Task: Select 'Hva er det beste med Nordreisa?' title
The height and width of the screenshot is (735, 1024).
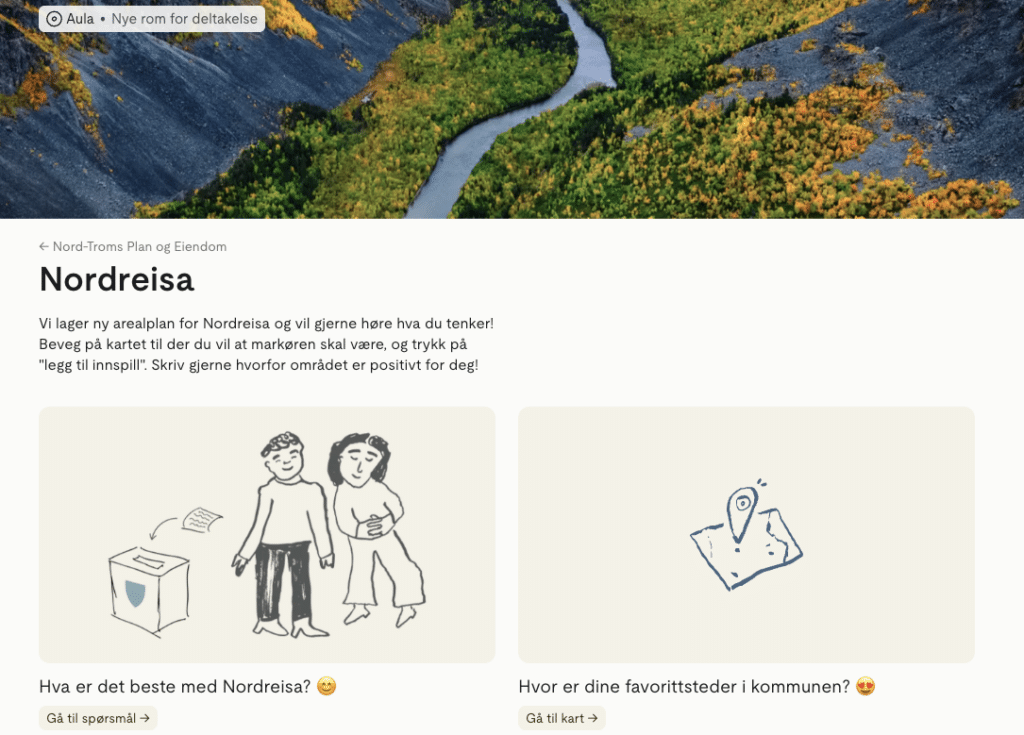Action: (175, 687)
